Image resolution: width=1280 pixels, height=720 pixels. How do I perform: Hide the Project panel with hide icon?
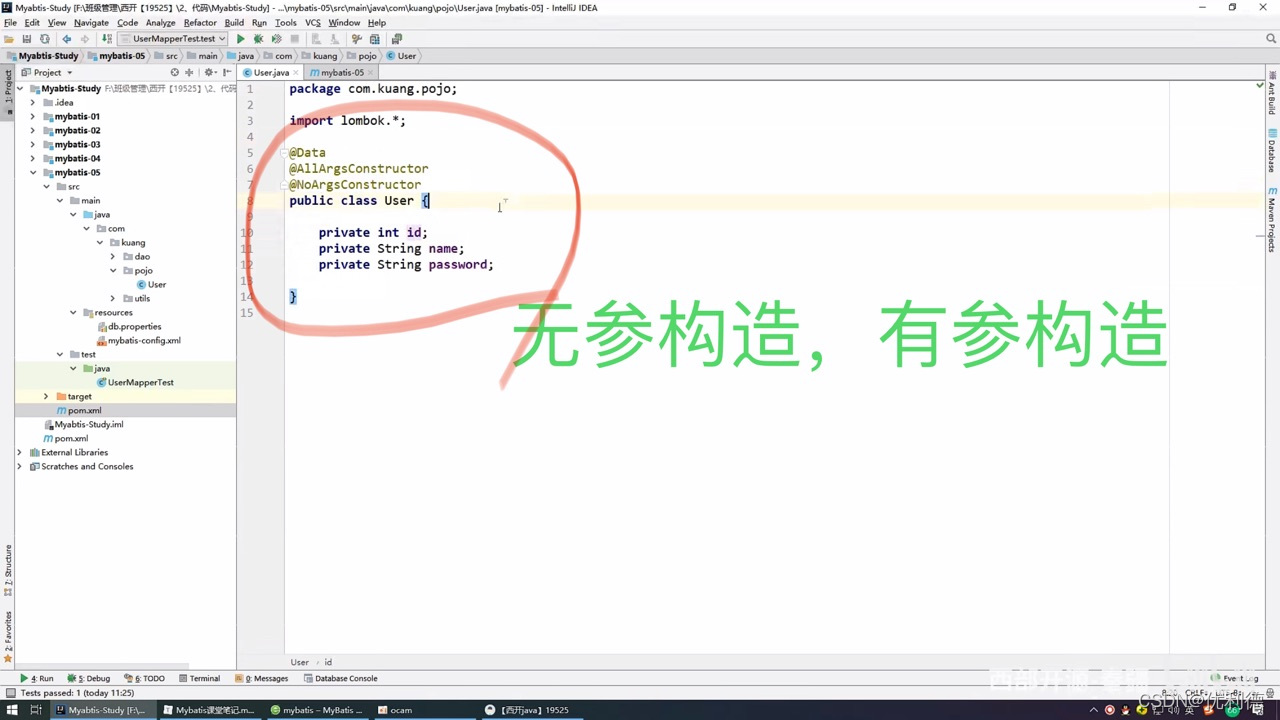point(228,72)
